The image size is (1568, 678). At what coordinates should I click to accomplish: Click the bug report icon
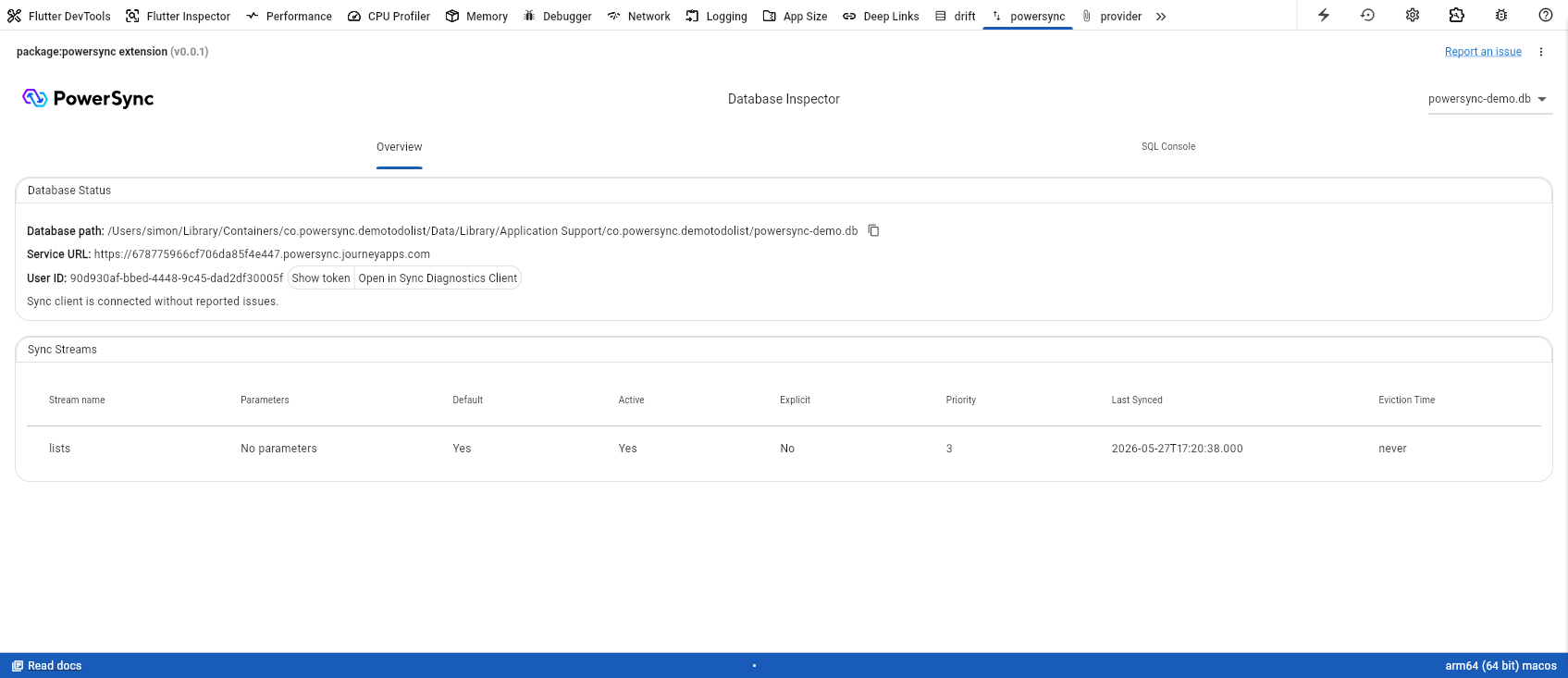pos(1501,15)
